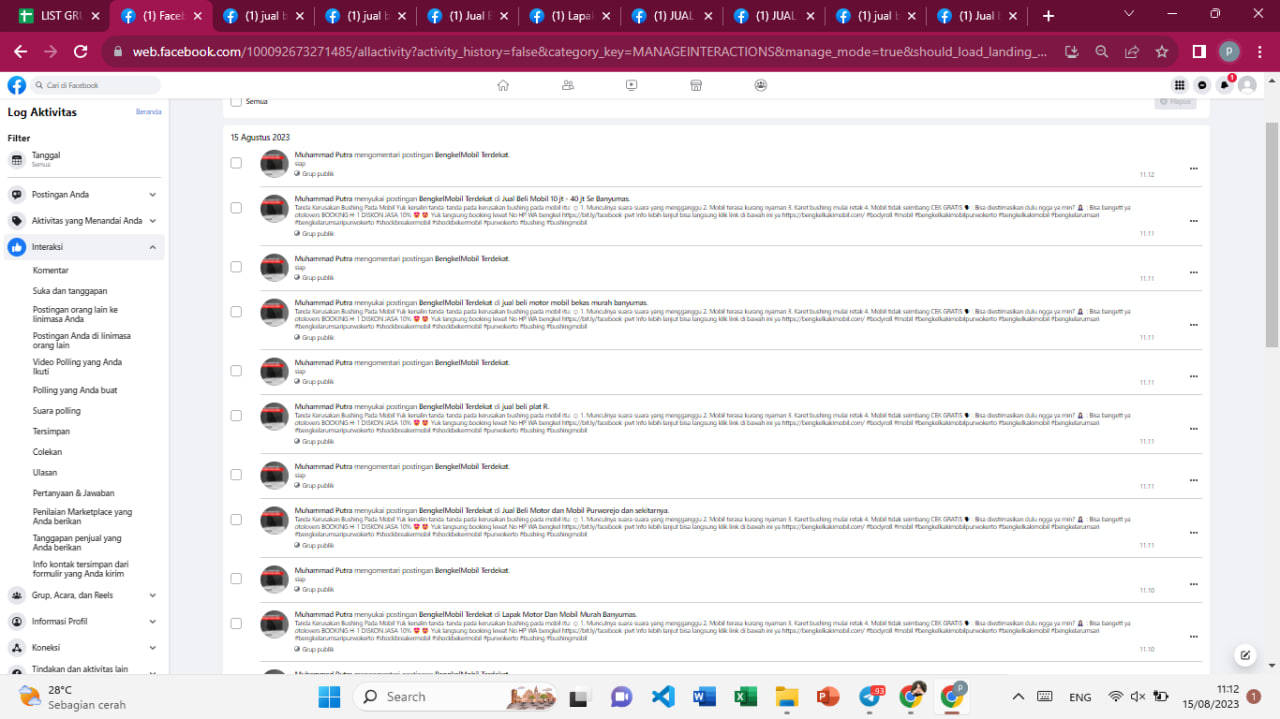This screenshot has height=719, width=1280.
Task: Open Telegram from the taskbar
Action: [x=869, y=697]
